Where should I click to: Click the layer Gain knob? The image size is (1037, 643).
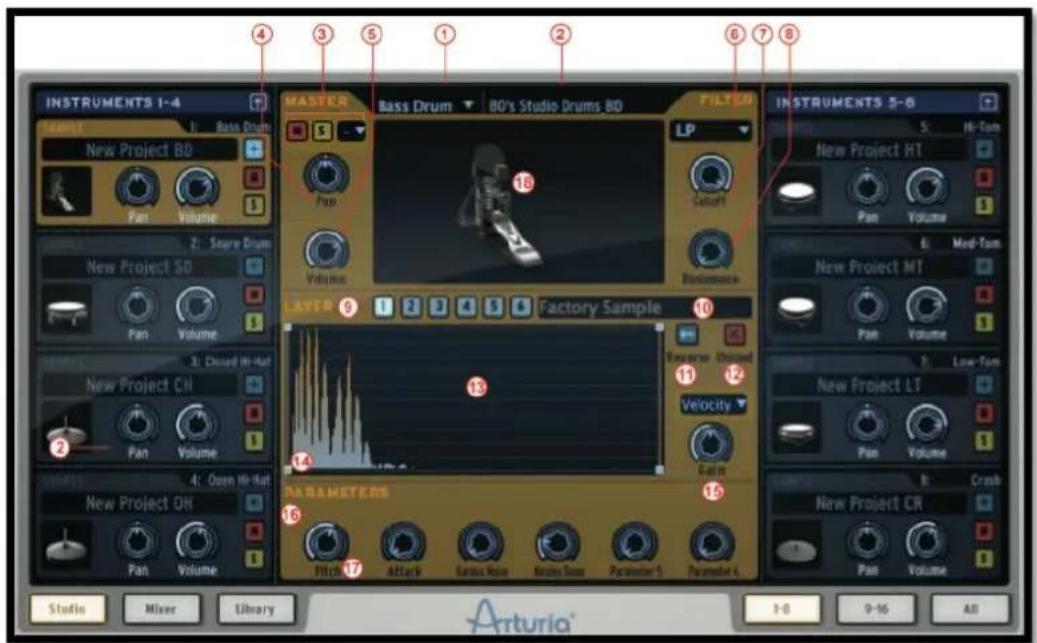(x=711, y=444)
